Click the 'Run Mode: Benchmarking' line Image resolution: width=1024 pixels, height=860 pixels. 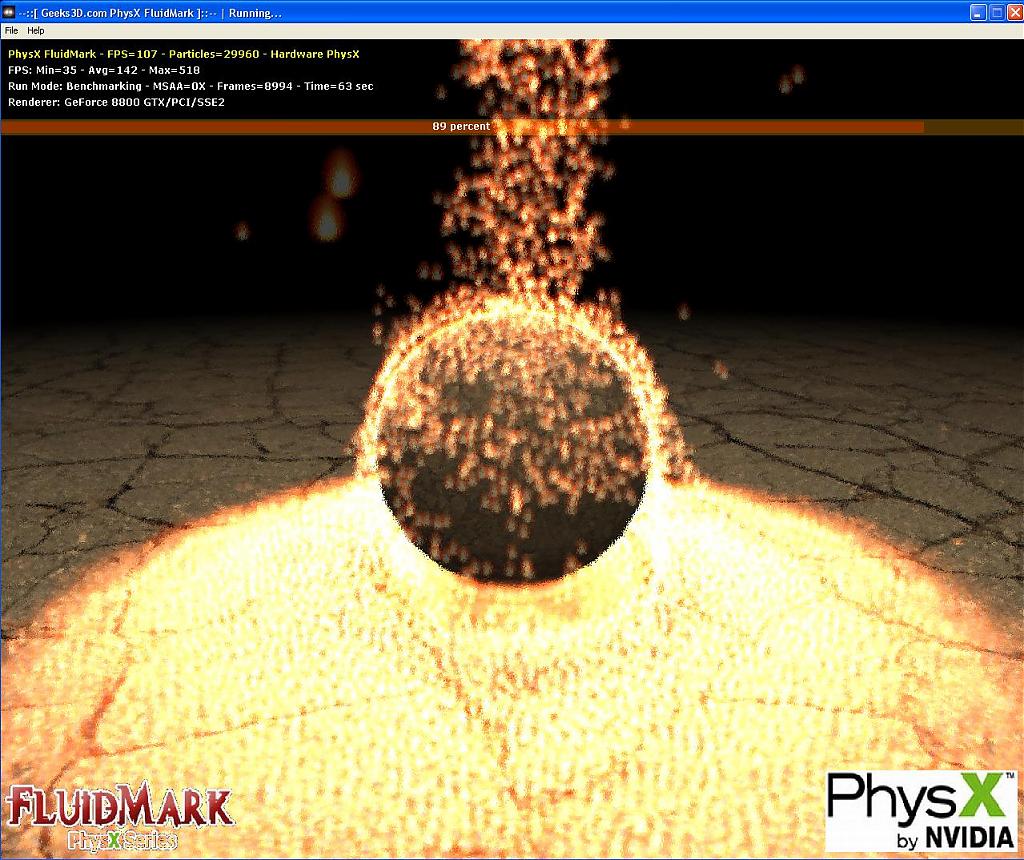[x=191, y=86]
